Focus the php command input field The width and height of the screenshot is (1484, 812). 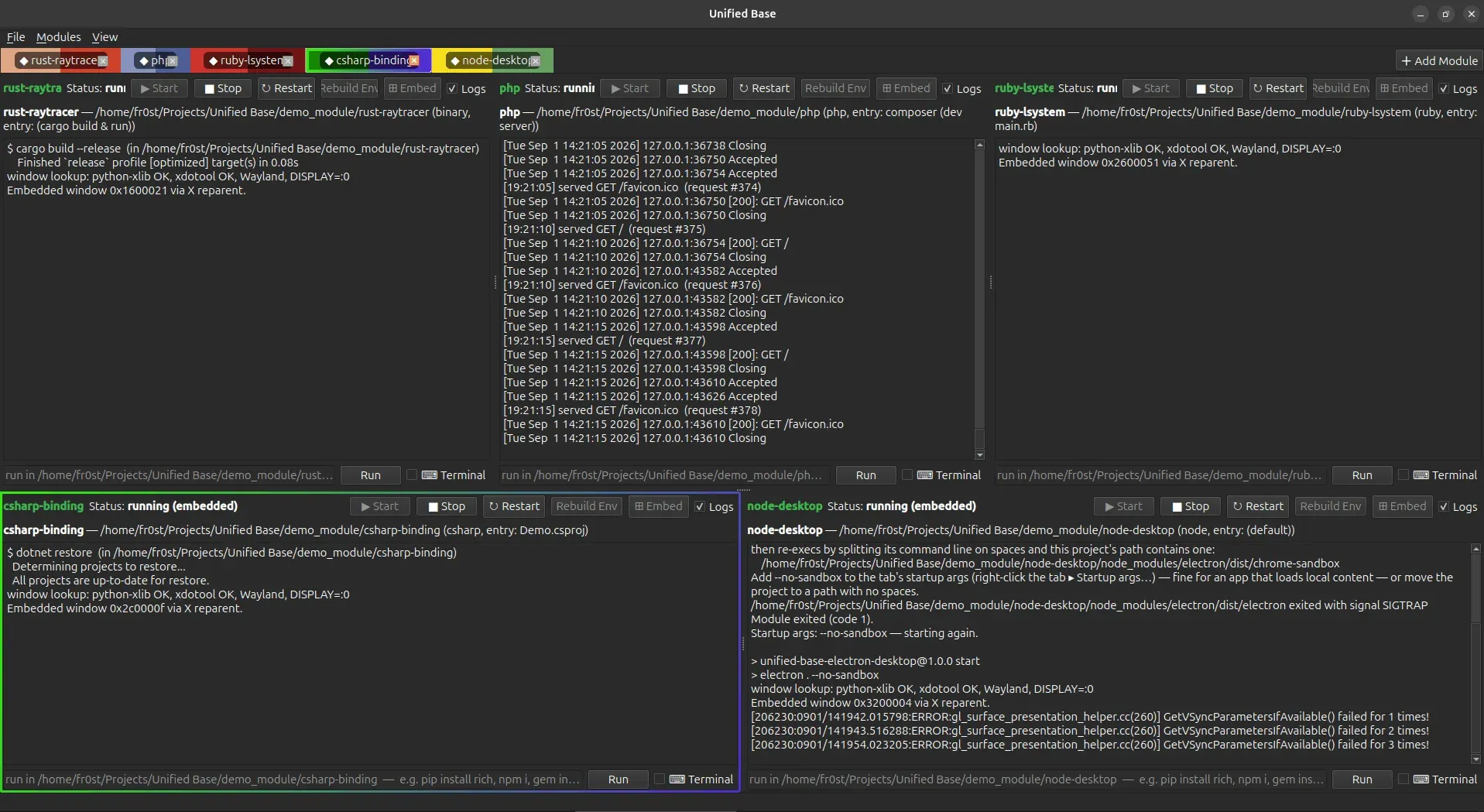(665, 475)
